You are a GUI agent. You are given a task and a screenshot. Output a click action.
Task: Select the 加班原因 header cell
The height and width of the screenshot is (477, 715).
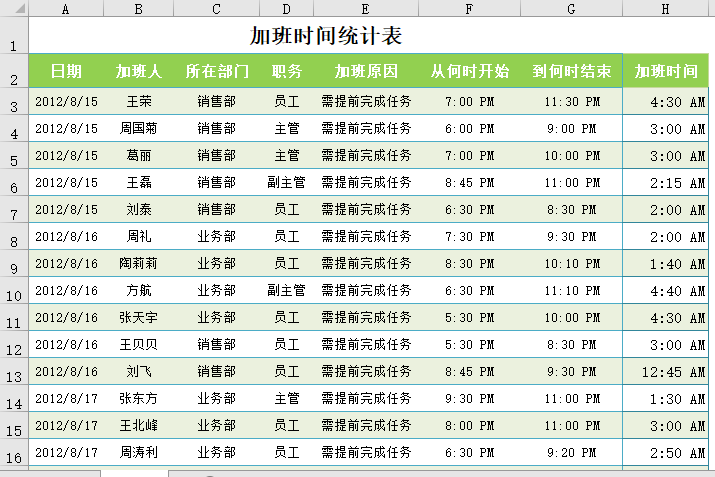(x=366, y=72)
